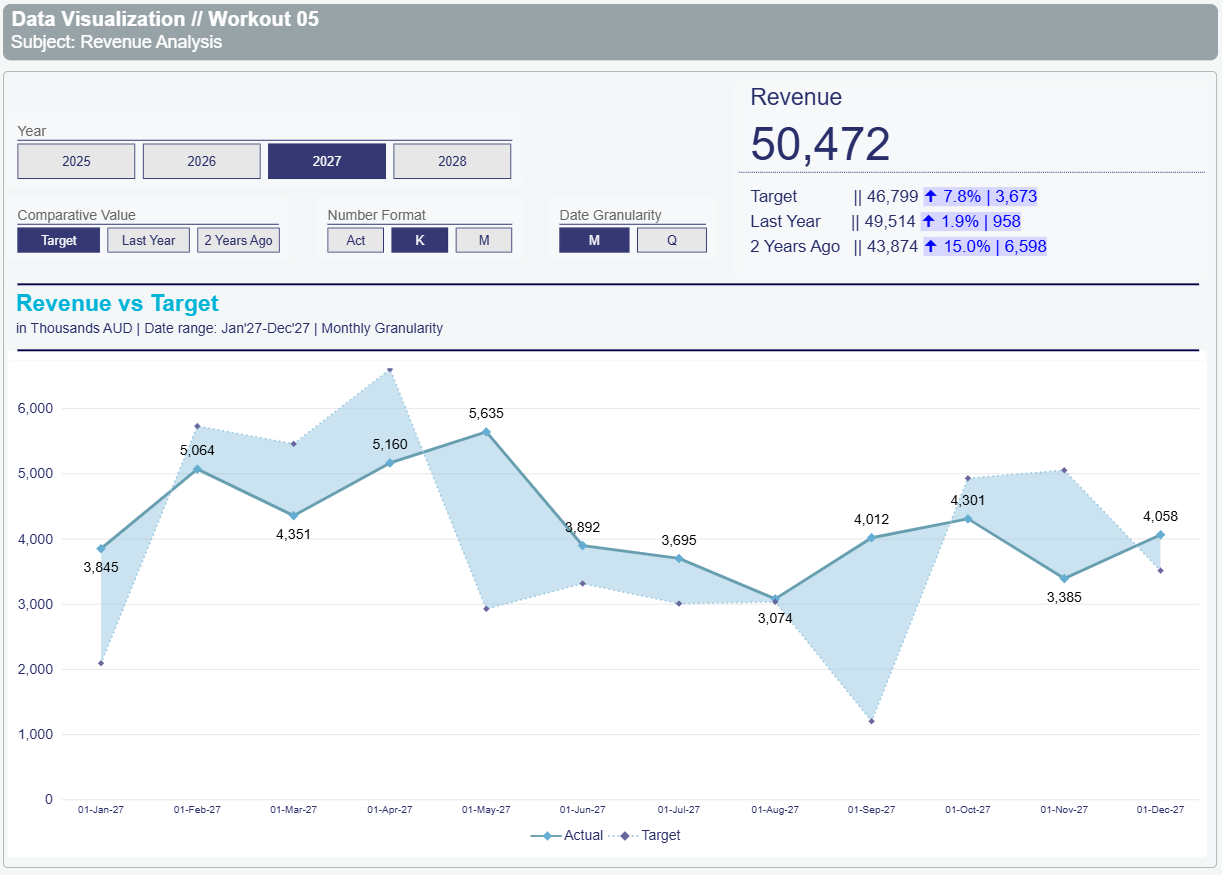
Task: Choose 2 Years Ago comparative value
Action: coord(238,240)
